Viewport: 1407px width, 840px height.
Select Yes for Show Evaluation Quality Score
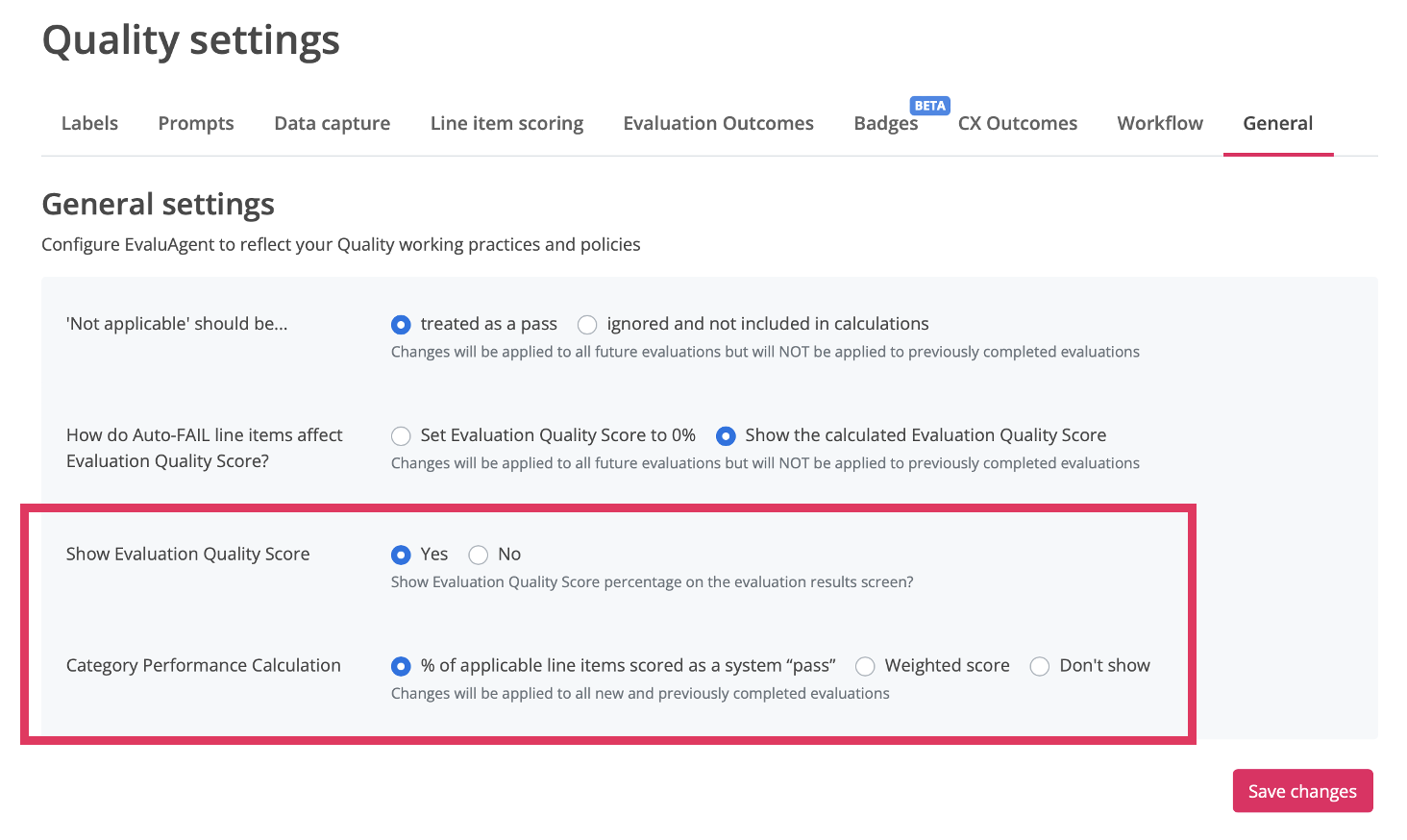pos(401,556)
